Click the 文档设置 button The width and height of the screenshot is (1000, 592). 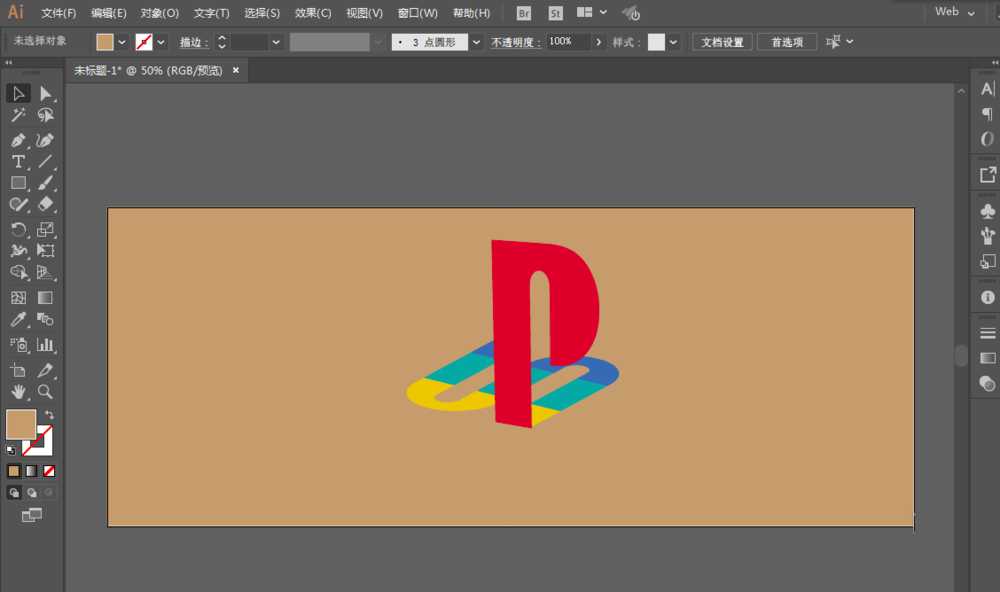click(721, 41)
